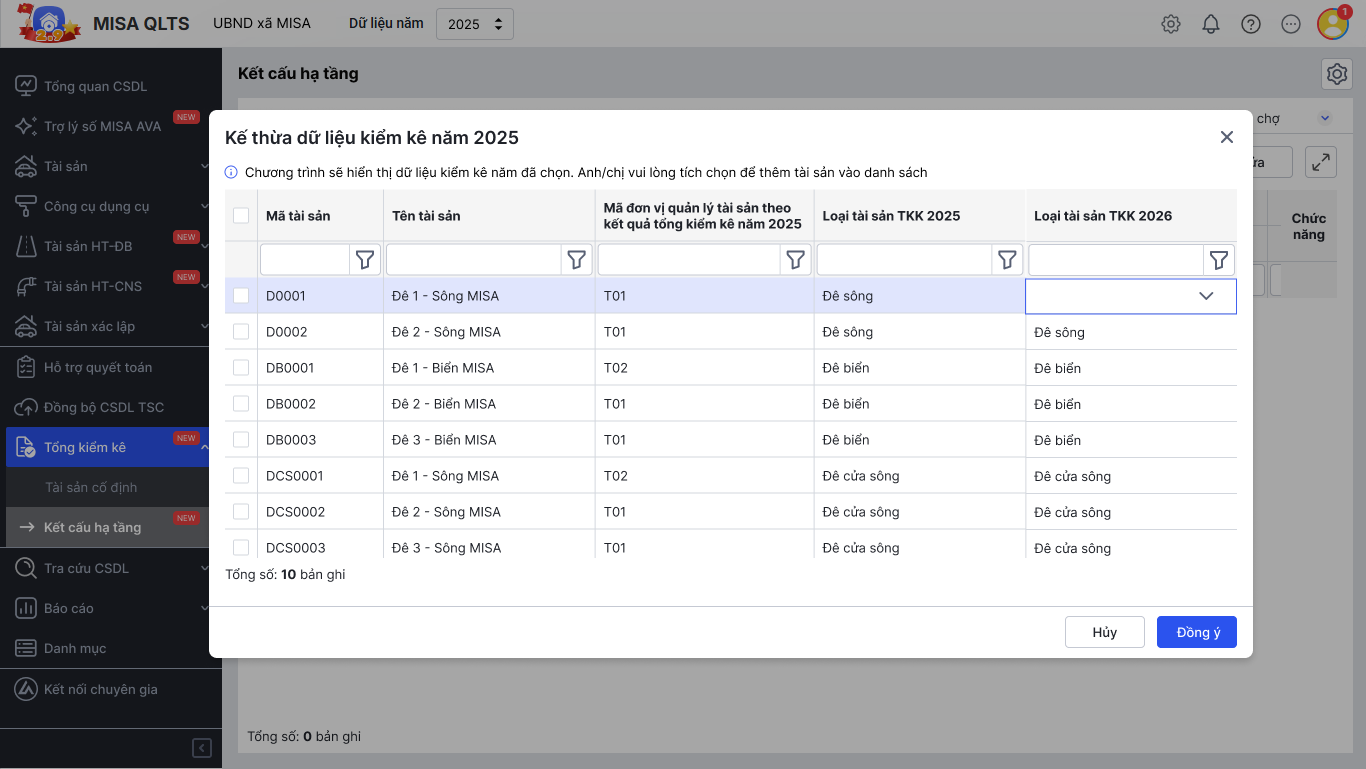Screen dimensions: 1366x769
Task: Check the row for asset D0001
Action: pos(241,296)
